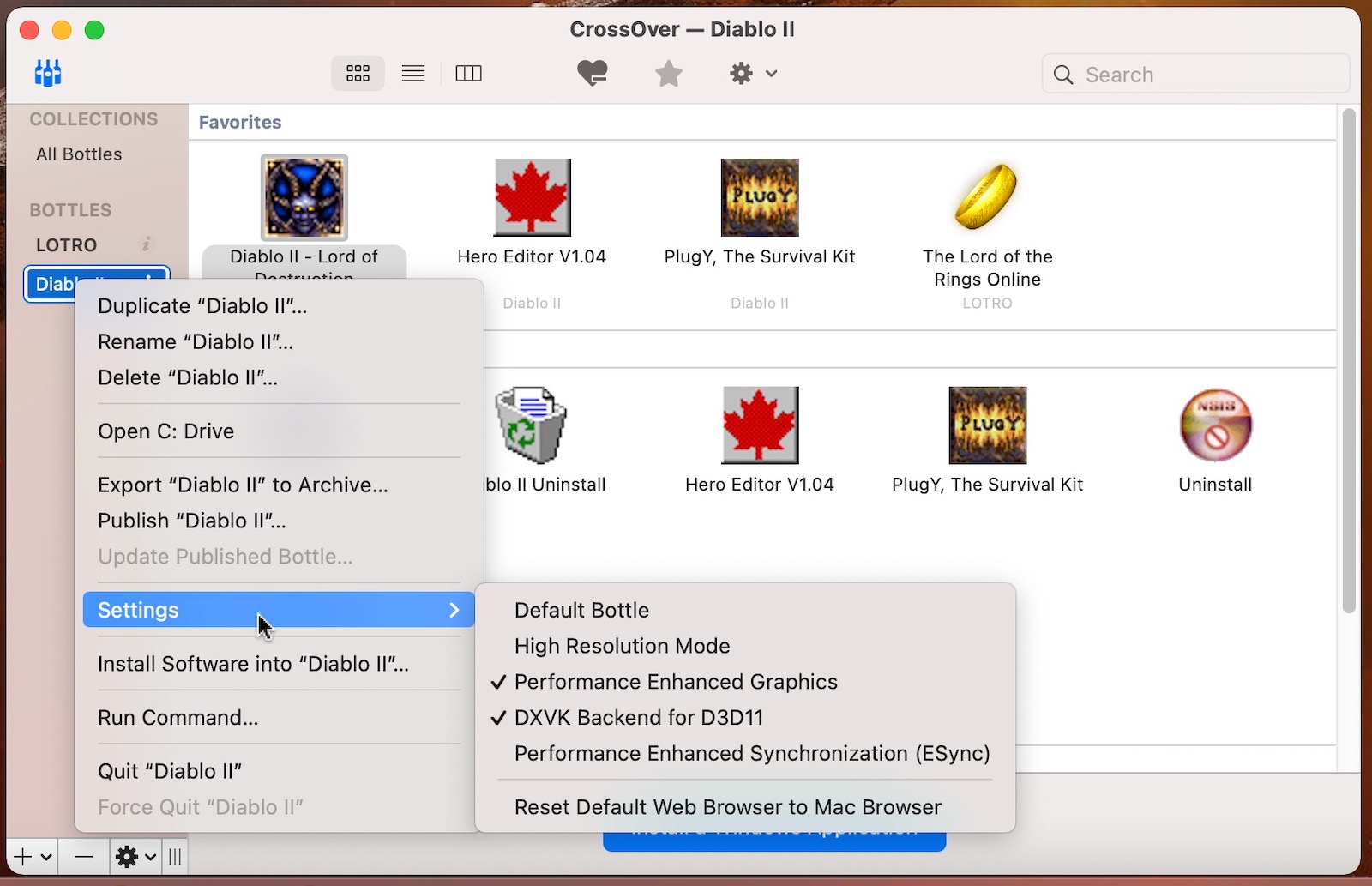
Task: Click the Favorites section header
Action: [240, 123]
